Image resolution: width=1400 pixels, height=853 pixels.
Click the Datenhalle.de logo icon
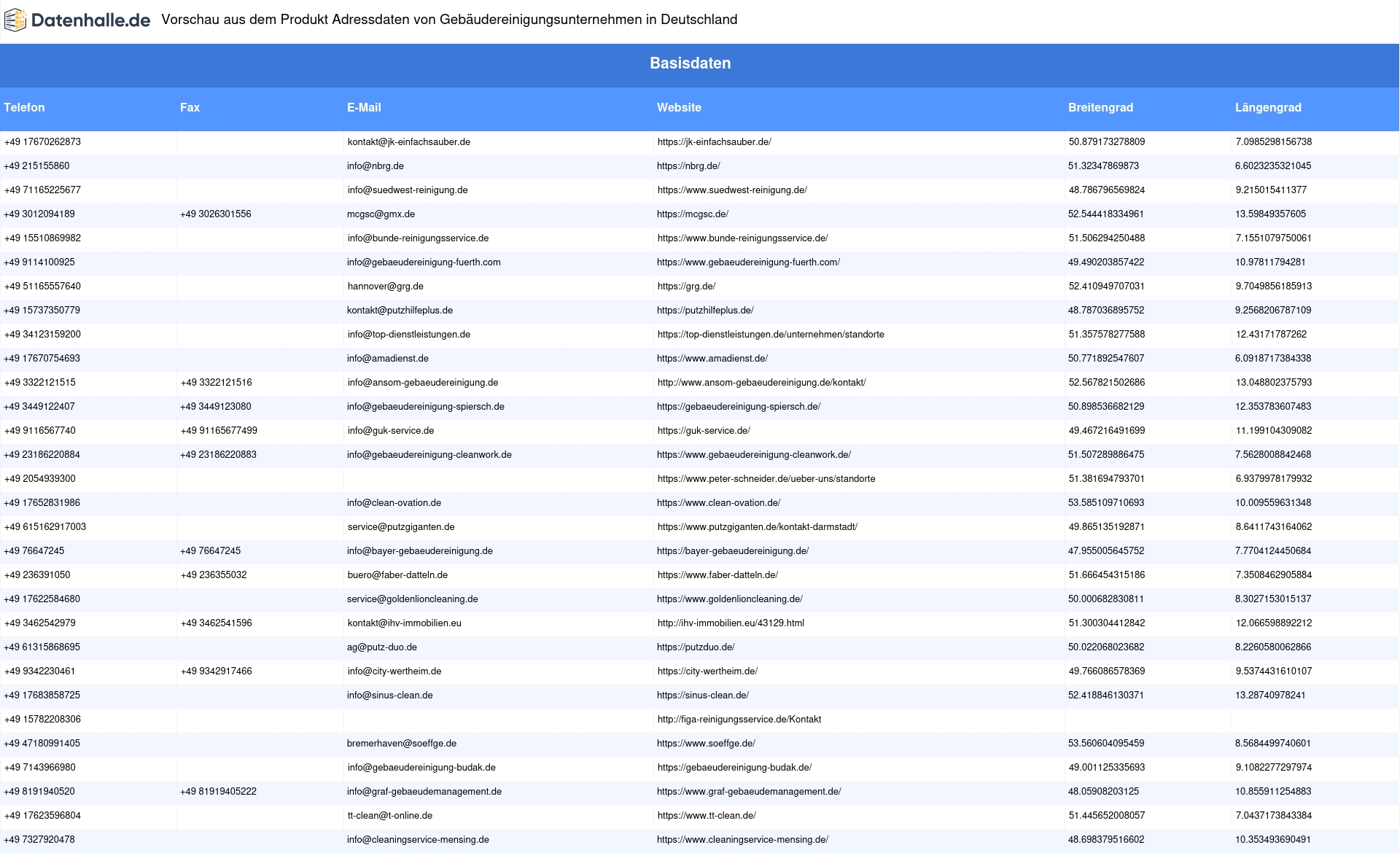point(15,20)
